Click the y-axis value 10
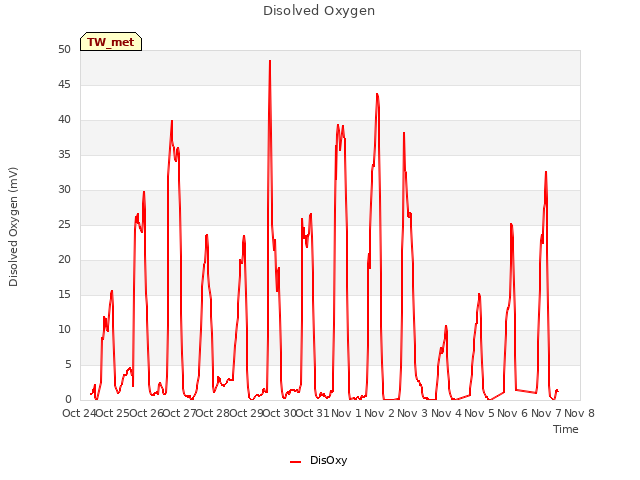Image resolution: width=640 pixels, height=480 pixels. click(x=64, y=329)
